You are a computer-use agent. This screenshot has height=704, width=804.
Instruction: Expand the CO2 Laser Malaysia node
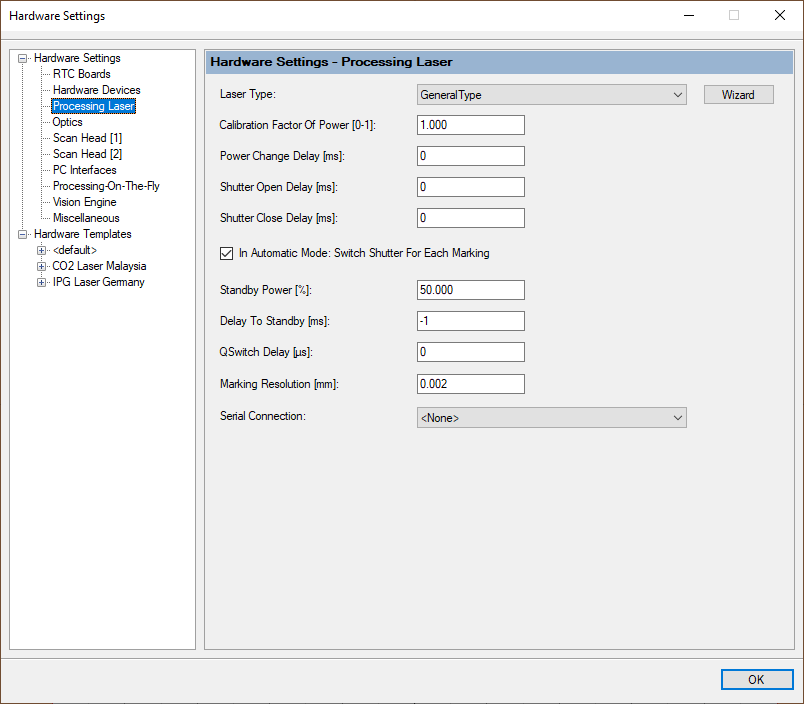pos(42,266)
